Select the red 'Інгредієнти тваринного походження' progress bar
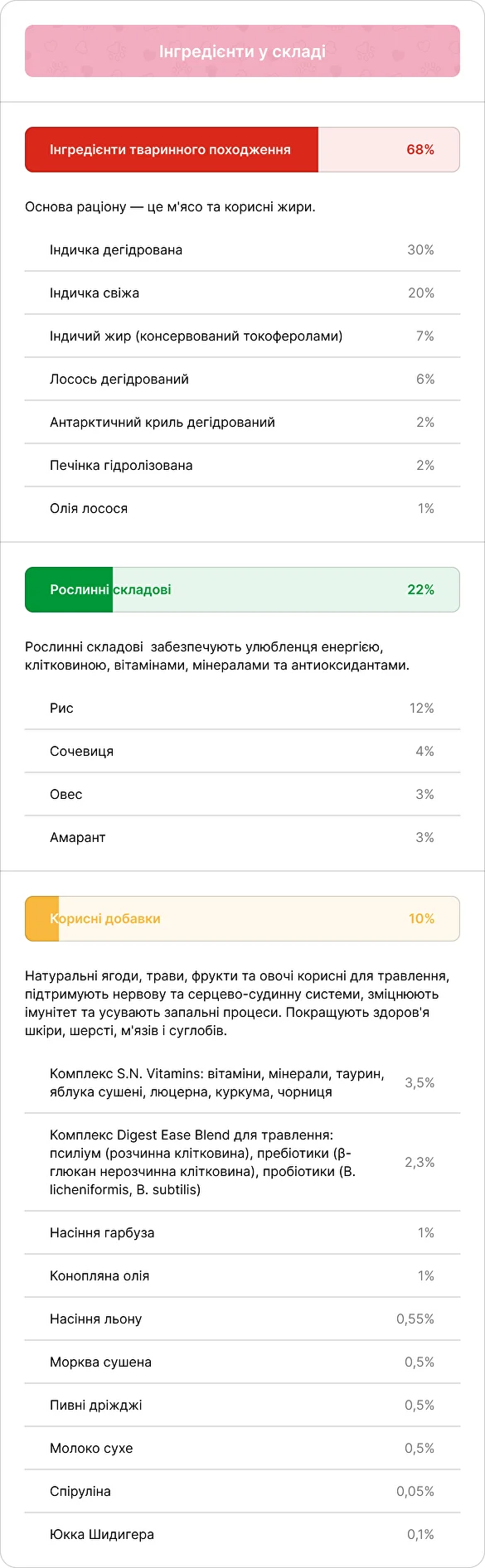Viewport: 485px width, 1568px height. tap(242, 150)
